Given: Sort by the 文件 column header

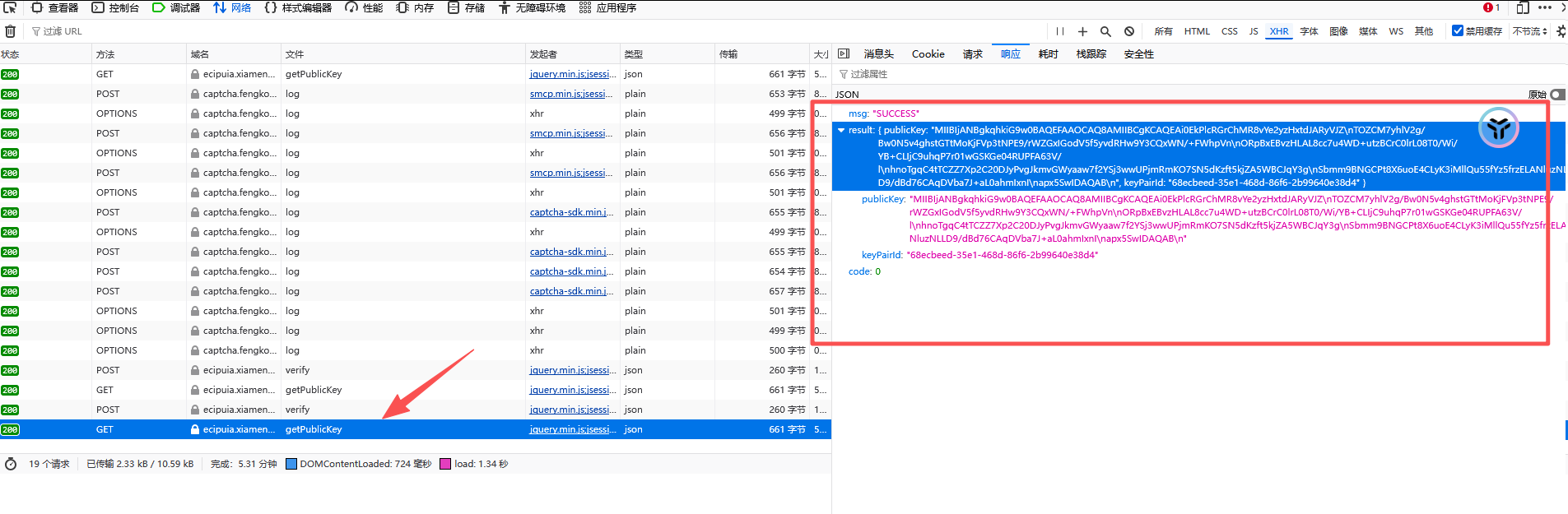Looking at the screenshot, I should (402, 54).
